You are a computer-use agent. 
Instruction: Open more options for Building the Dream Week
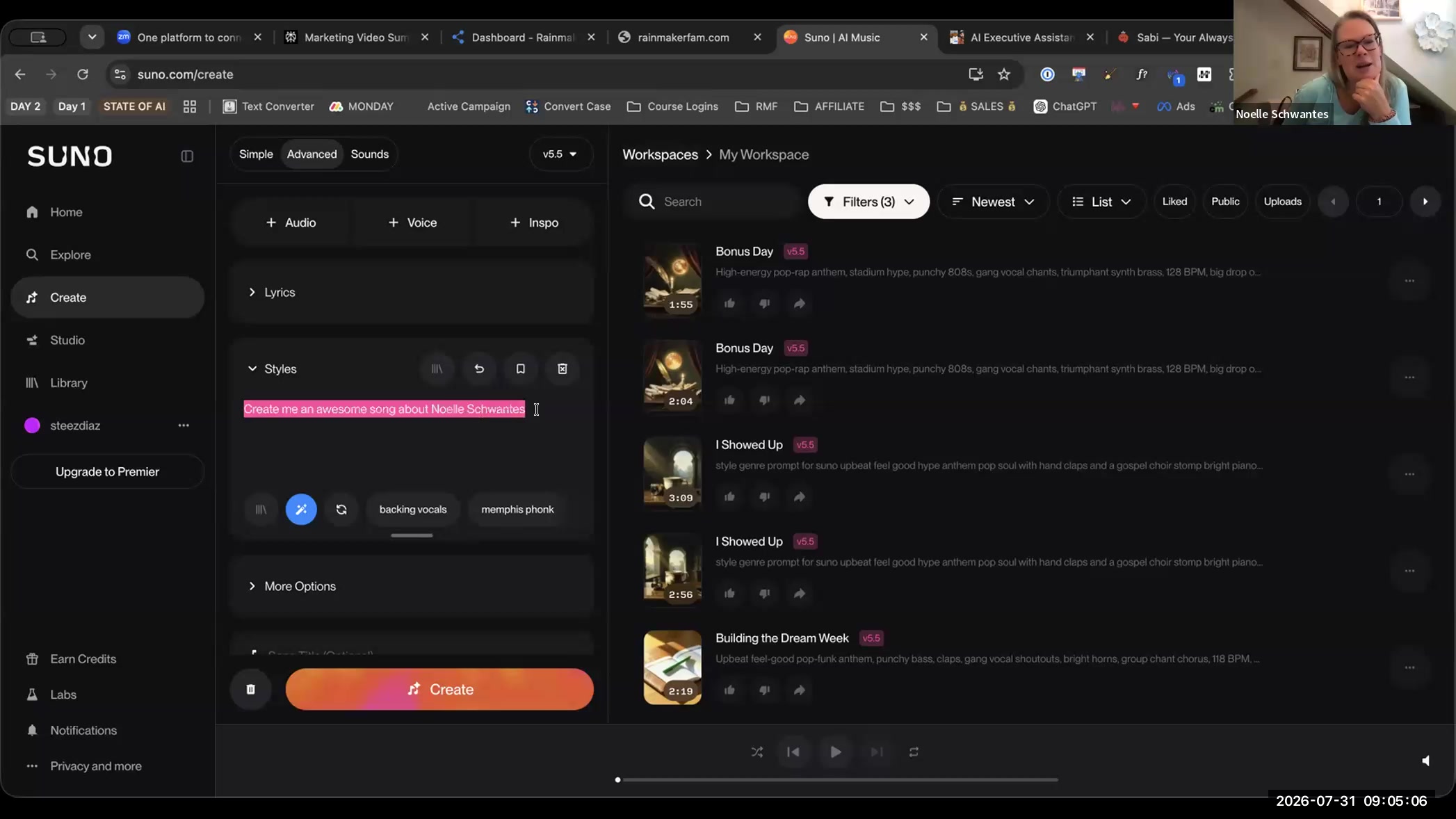coord(1409,667)
